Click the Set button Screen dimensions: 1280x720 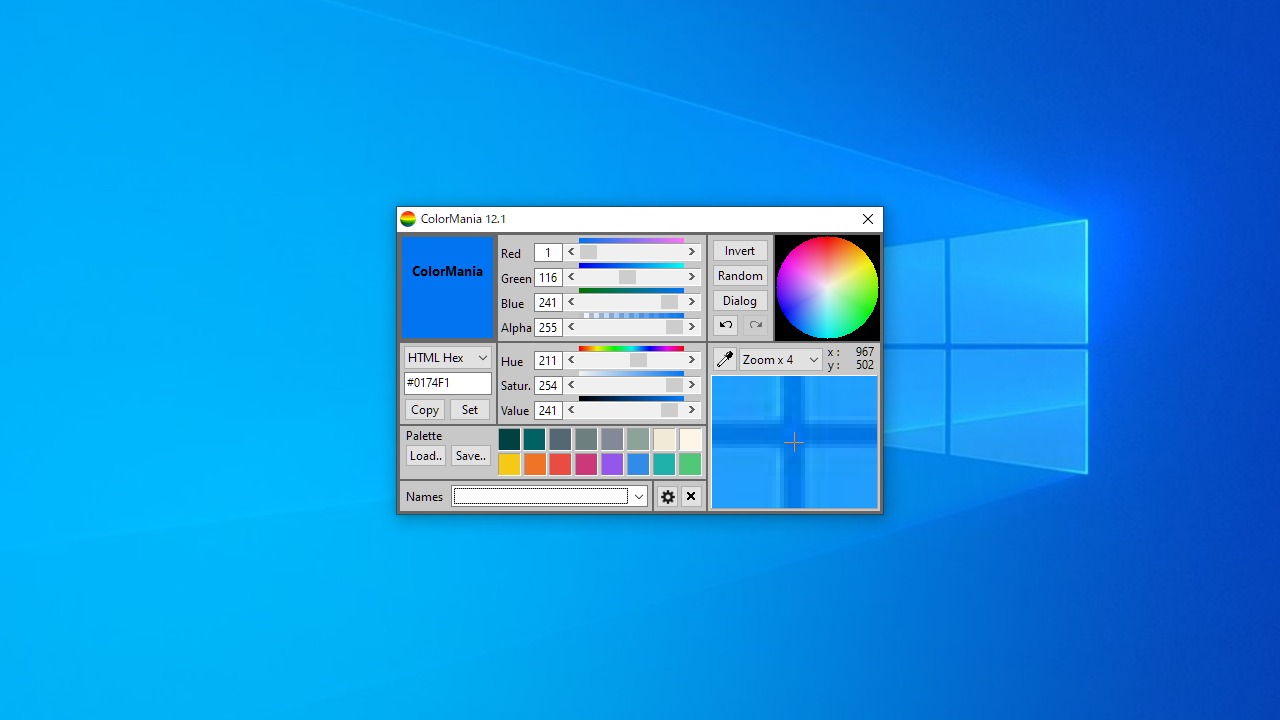(470, 410)
